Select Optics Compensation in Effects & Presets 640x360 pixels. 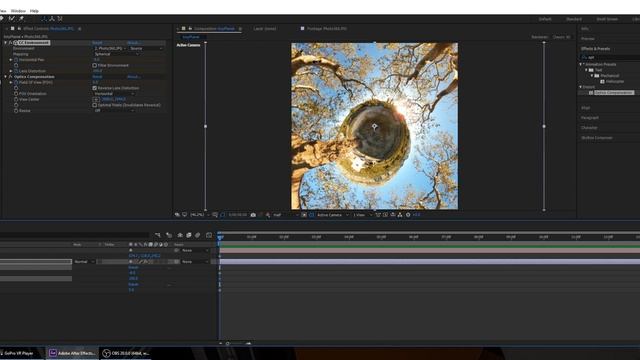(x=614, y=93)
